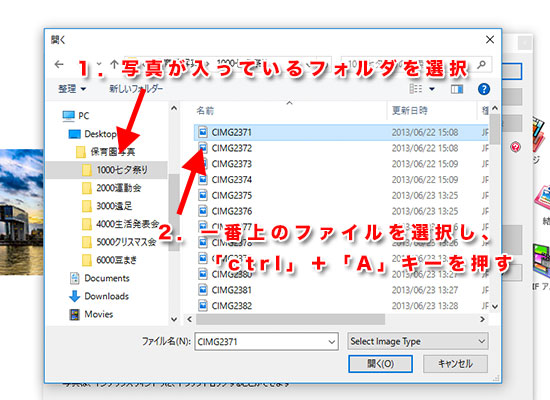Open Downloads in the navigation tree
Viewport: 550px width, 400px height.
click(x=107, y=296)
